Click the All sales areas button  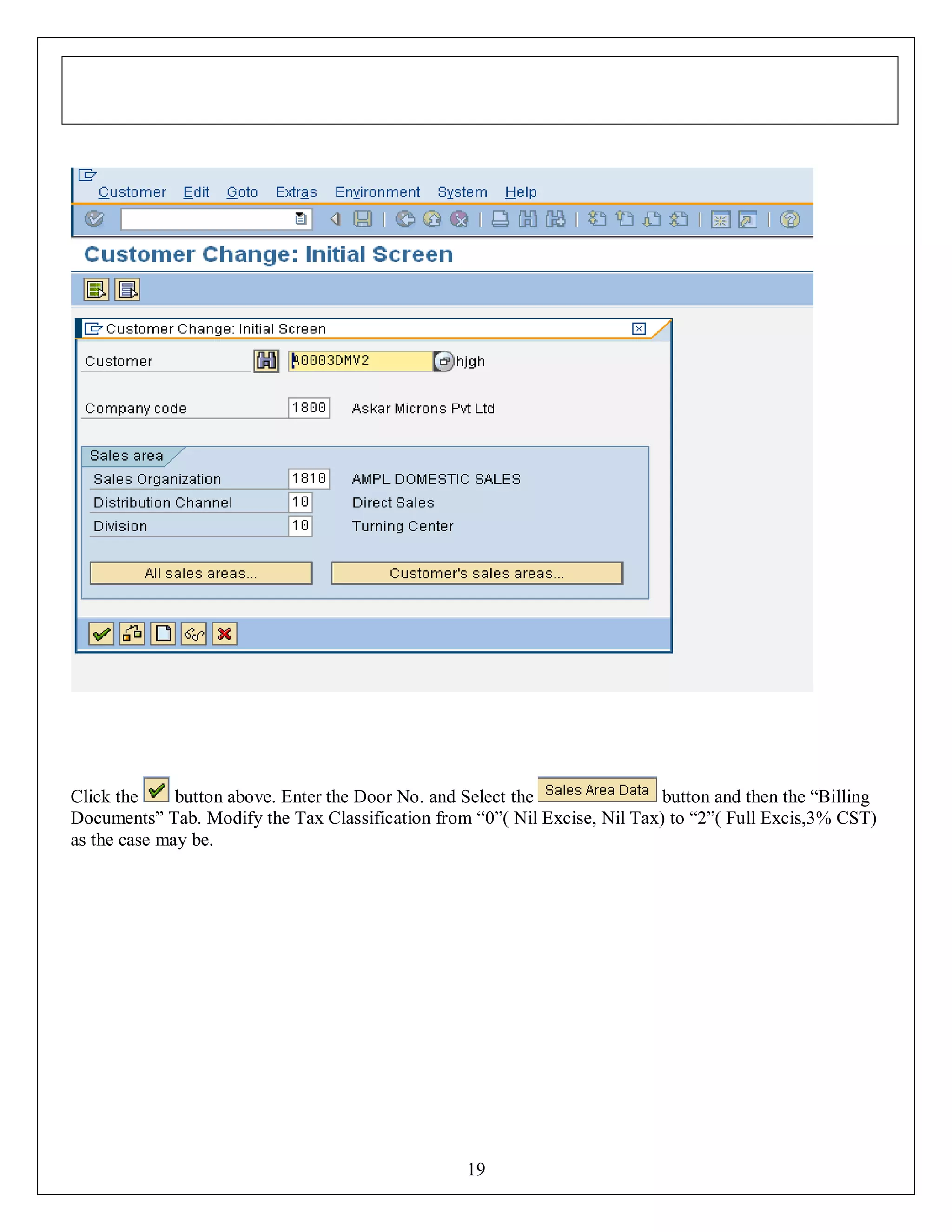pyautogui.click(x=201, y=573)
